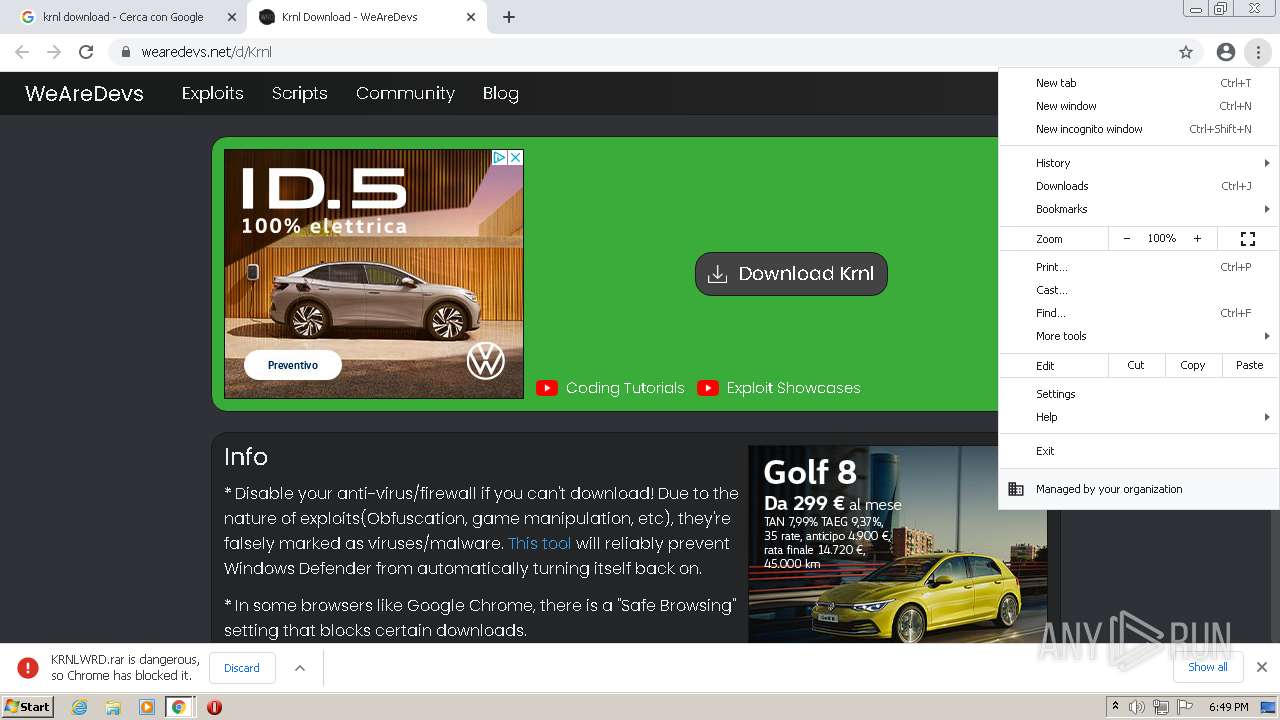Viewport: 1280px width, 720px height.
Task: Reload the current page
Action: click(86, 52)
